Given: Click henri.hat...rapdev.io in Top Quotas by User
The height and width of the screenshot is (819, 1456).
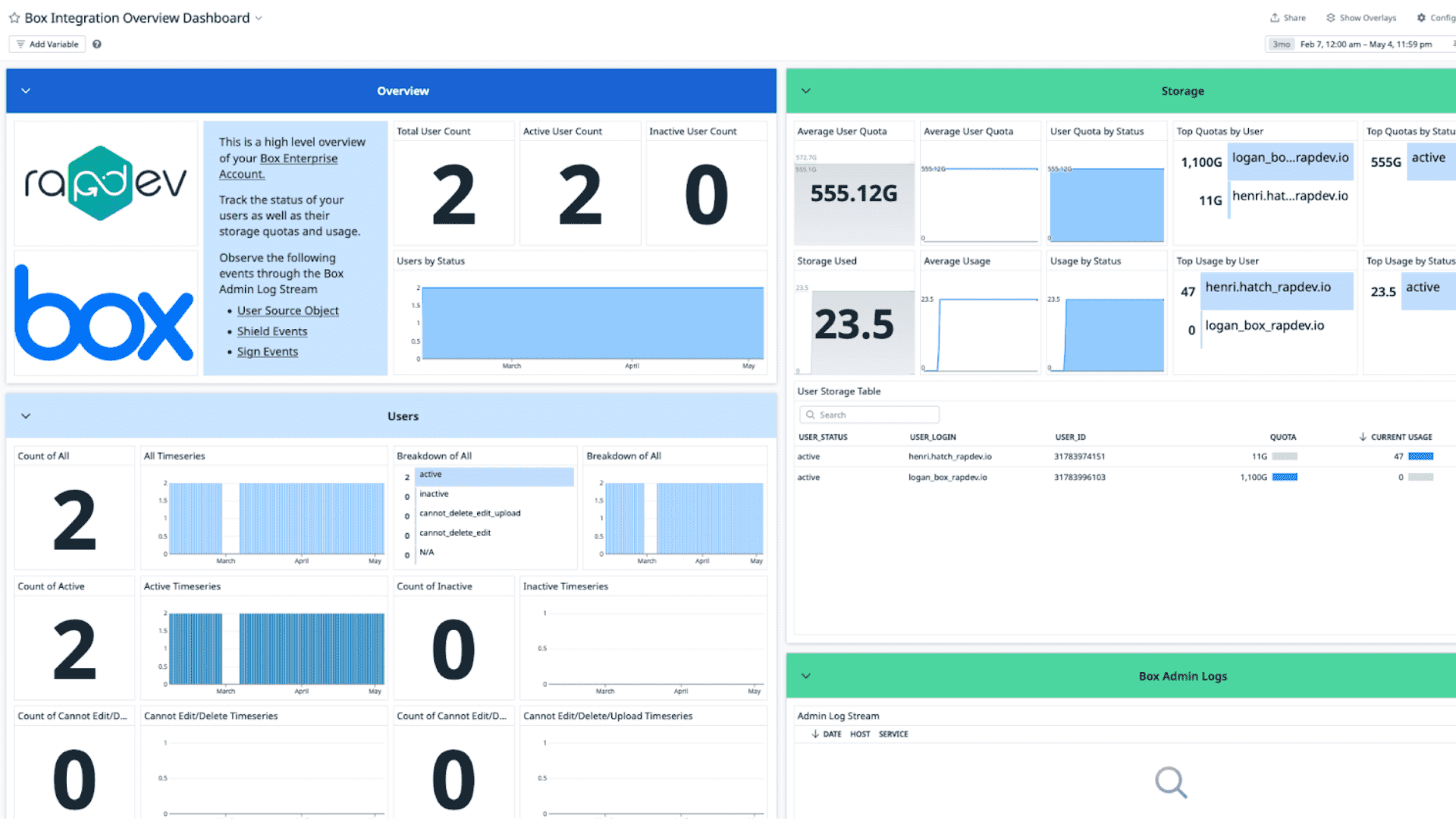Looking at the screenshot, I should (x=1290, y=196).
